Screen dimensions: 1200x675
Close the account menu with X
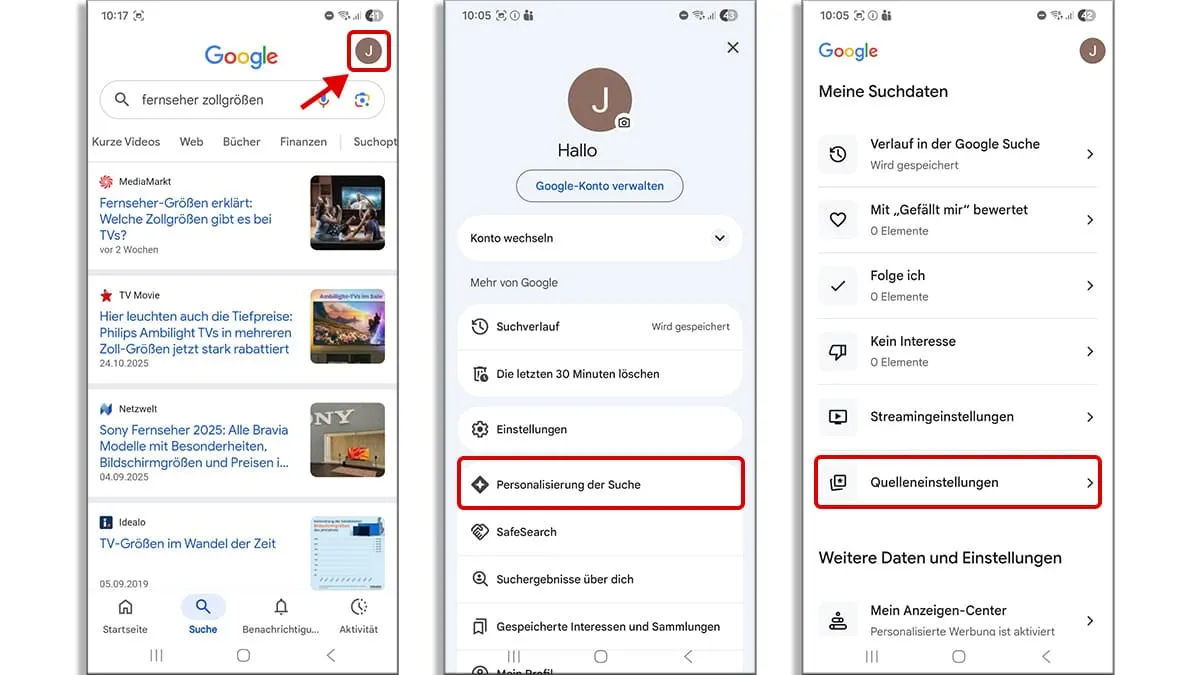(733, 48)
